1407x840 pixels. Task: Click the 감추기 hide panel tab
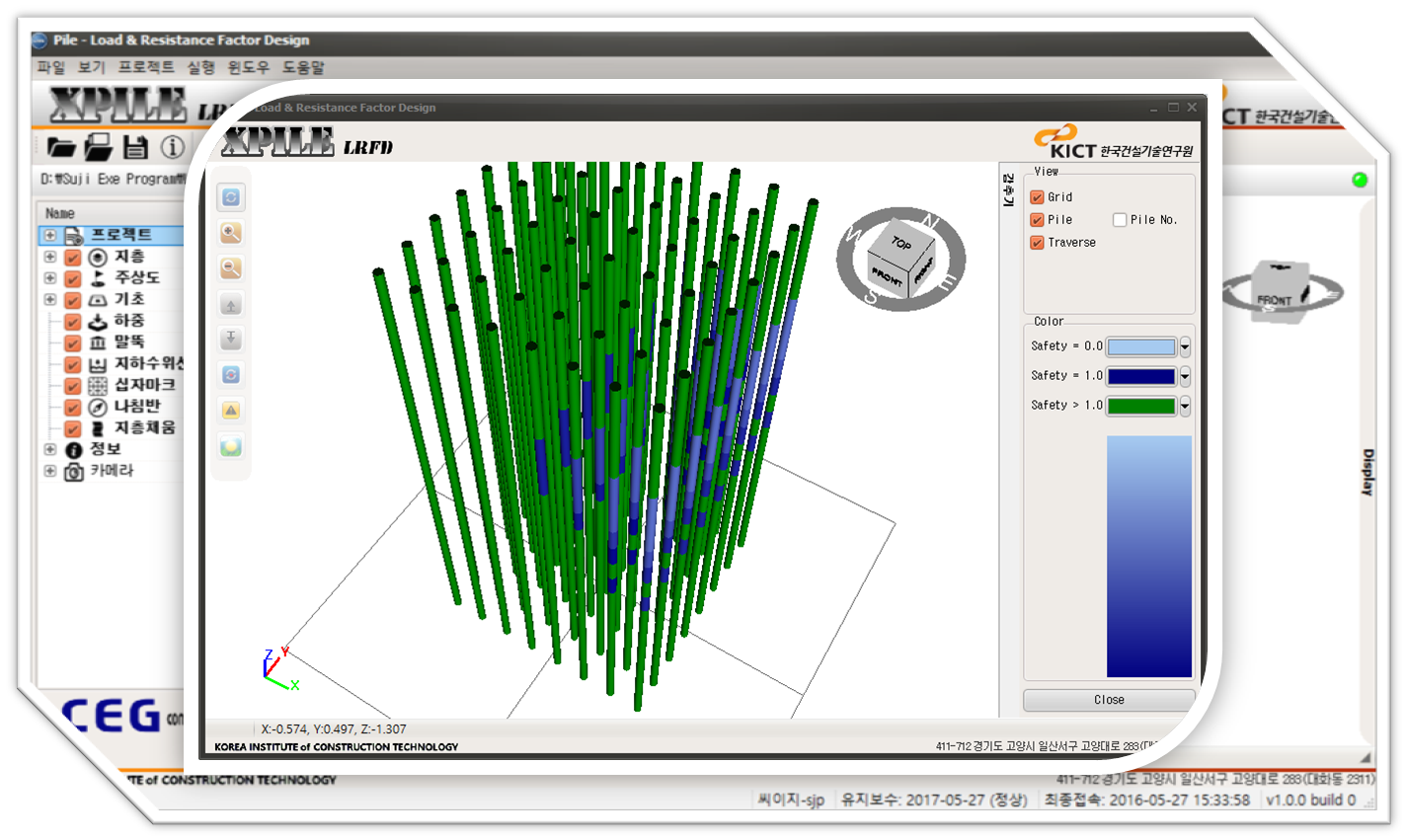point(1008,189)
